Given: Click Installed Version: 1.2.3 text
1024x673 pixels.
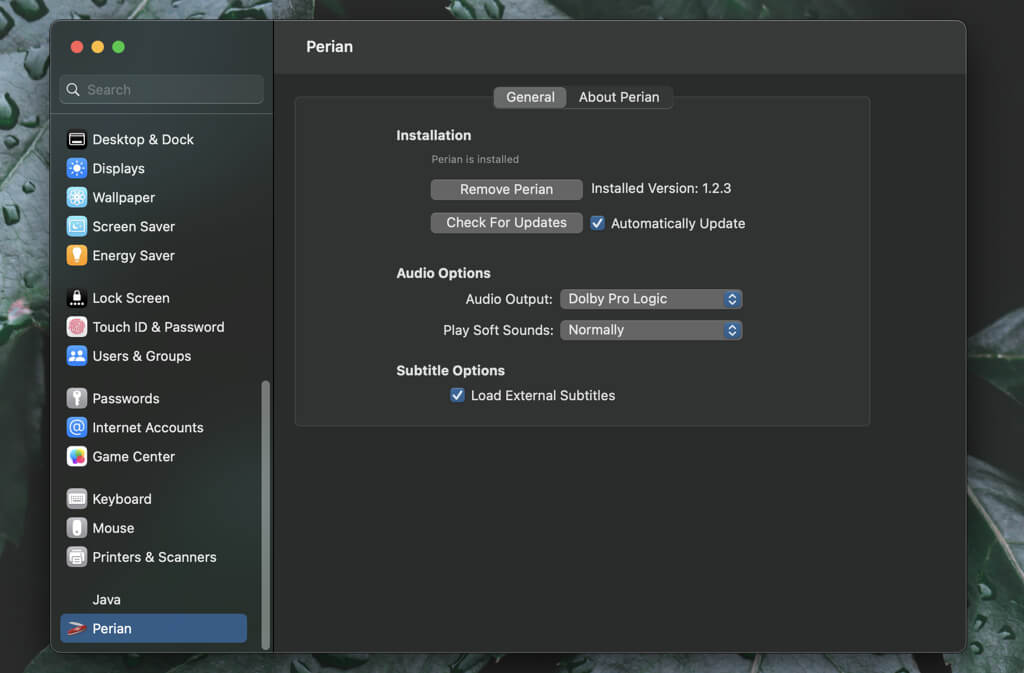Looking at the screenshot, I should (x=661, y=188).
